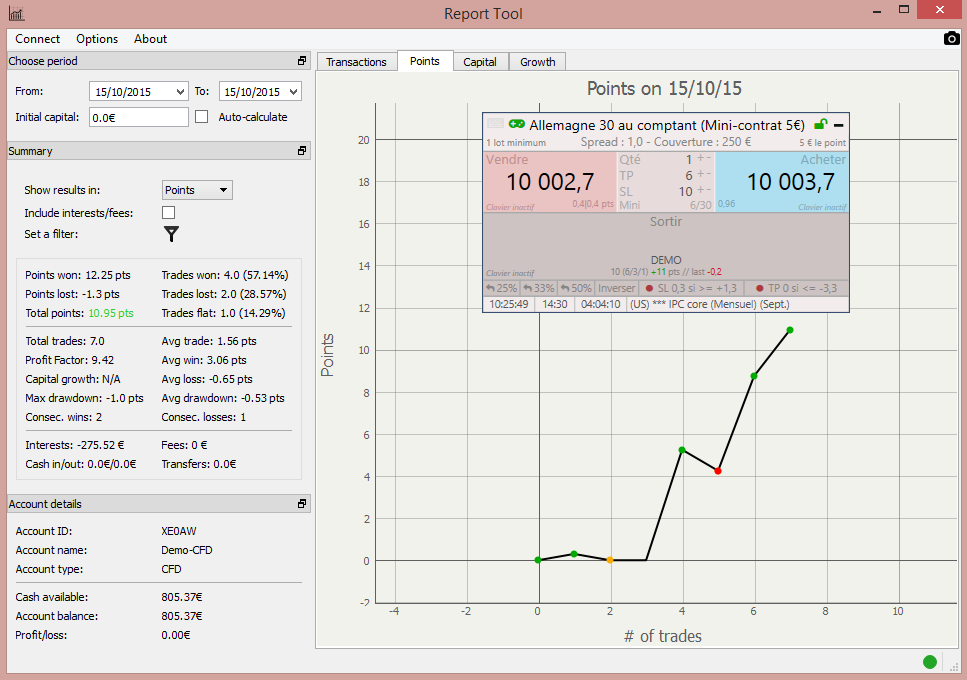The height and width of the screenshot is (680, 967).
Task: Increase TP with its plus sign
Action: [700, 174]
